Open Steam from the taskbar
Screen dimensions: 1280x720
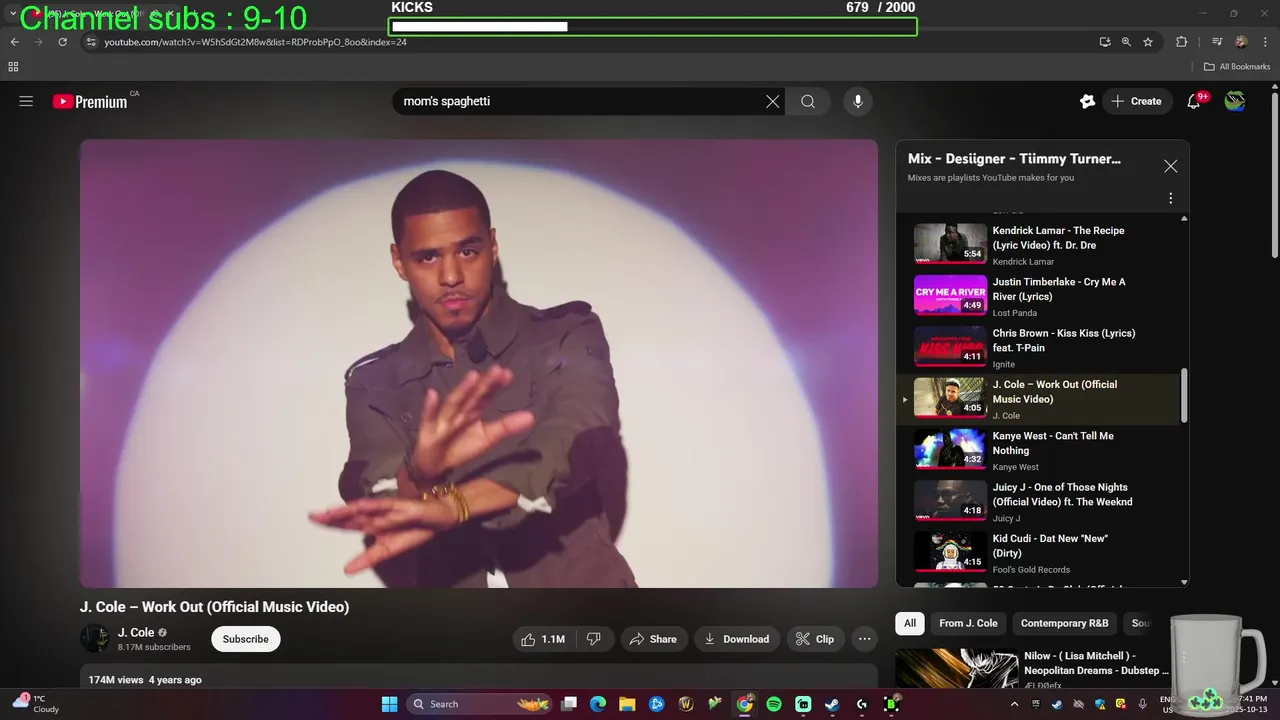[832, 704]
